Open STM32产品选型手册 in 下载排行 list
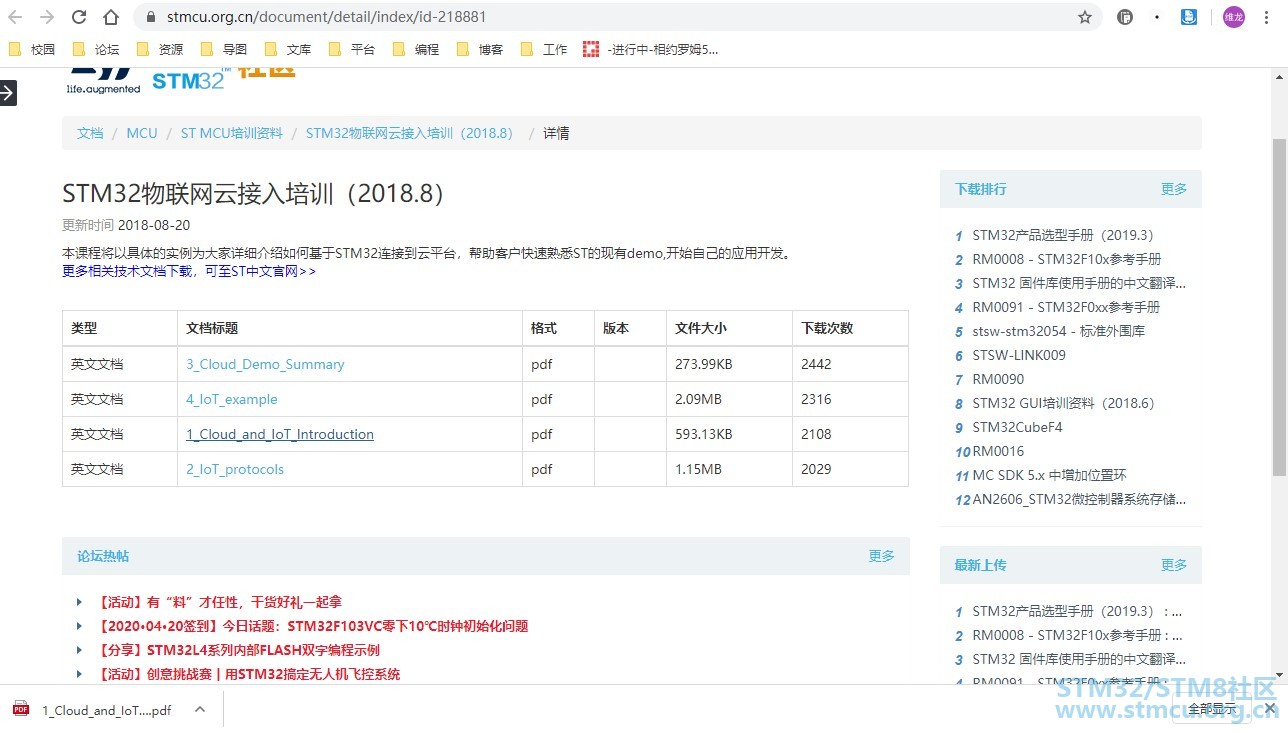Image resolution: width=1288 pixels, height=733 pixels. coord(1063,236)
